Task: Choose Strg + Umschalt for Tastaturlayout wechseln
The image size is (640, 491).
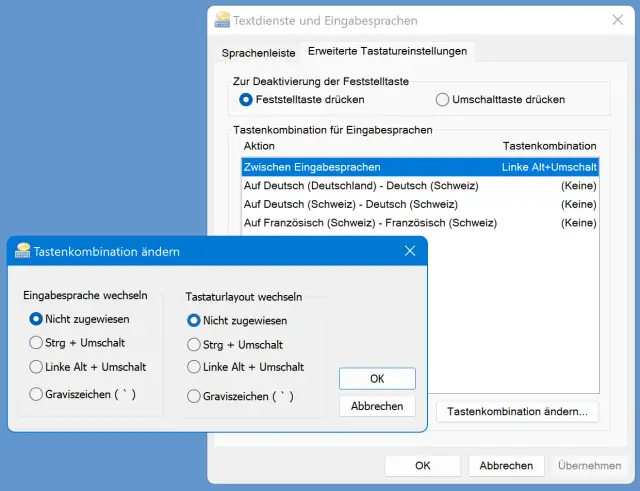Action: point(194,344)
